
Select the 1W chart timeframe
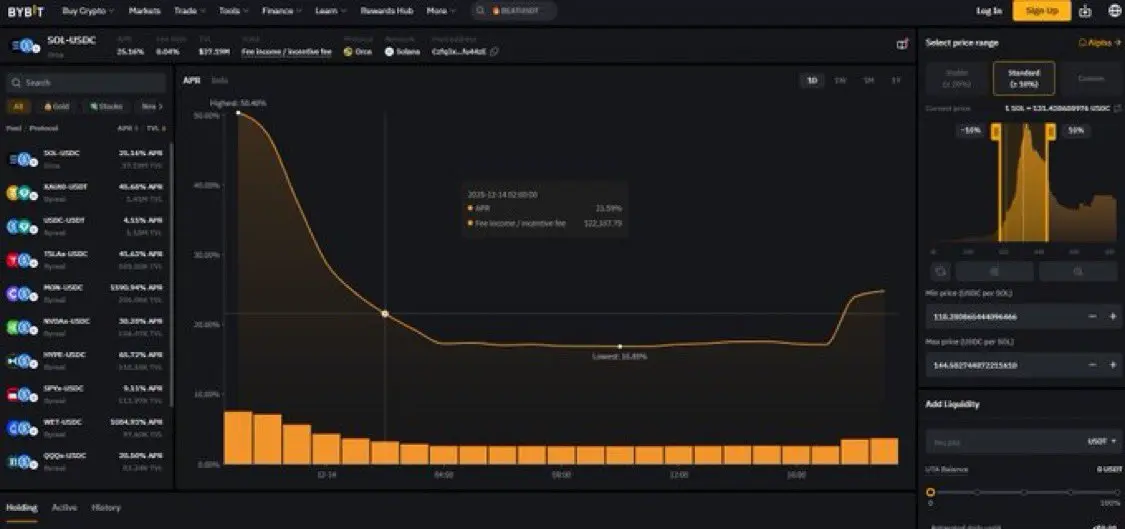(x=839, y=80)
